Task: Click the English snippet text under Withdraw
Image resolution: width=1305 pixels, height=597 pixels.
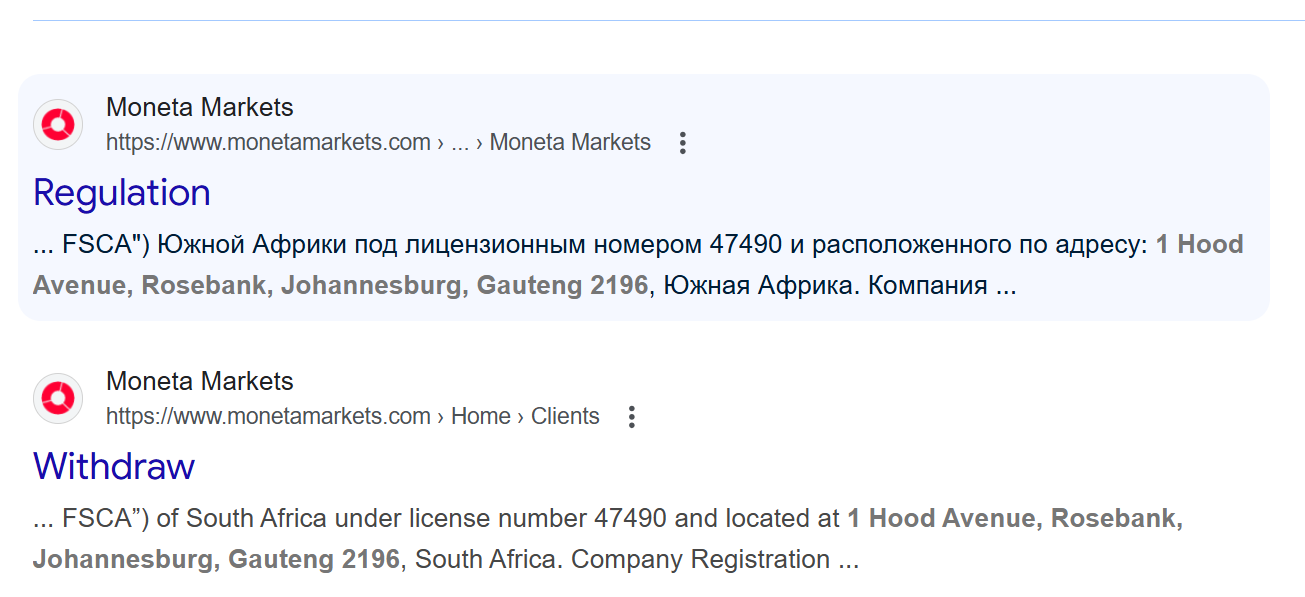Action: [x=608, y=539]
